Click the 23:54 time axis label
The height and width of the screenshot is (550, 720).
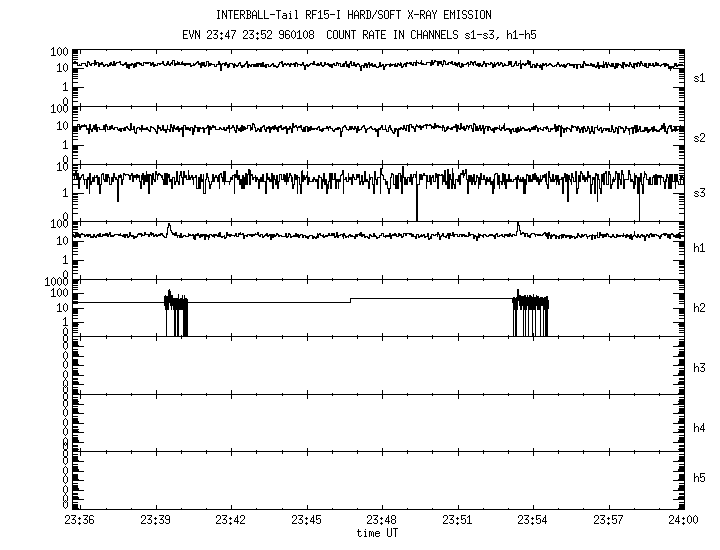tap(533, 521)
